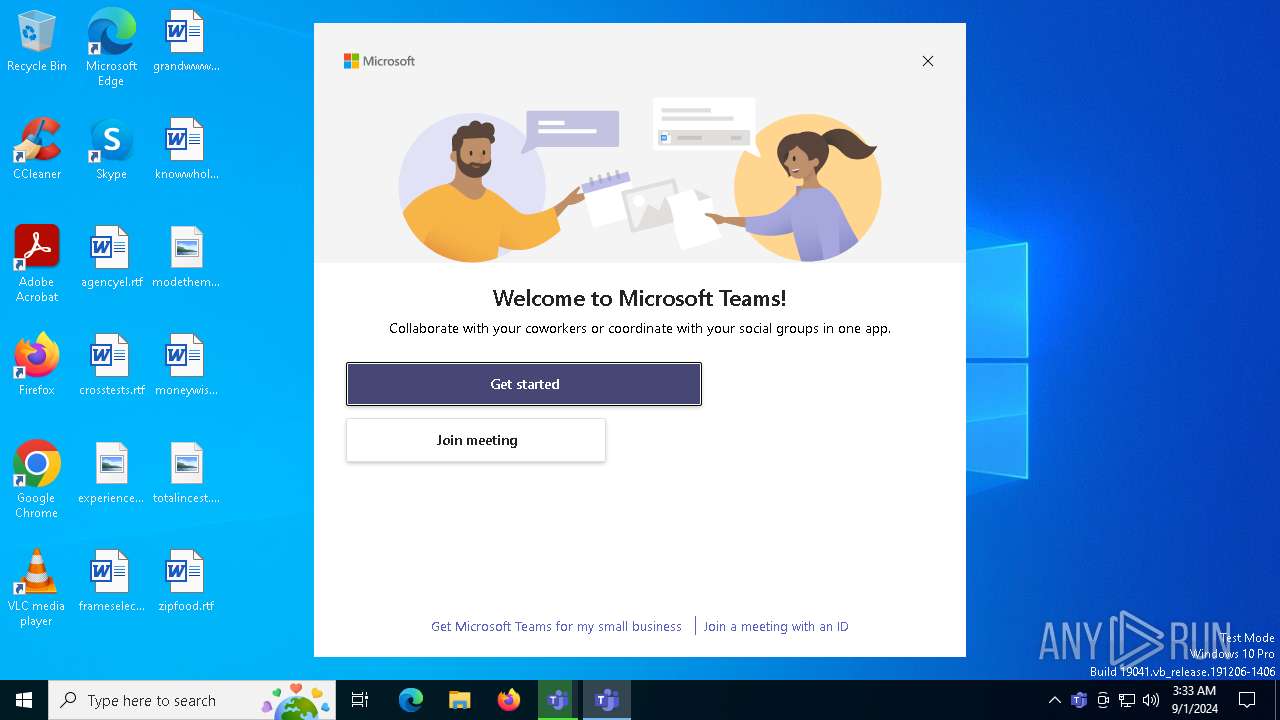1280x720 pixels.
Task: Open the clock showing 3:33 AM
Action: coord(1194,700)
